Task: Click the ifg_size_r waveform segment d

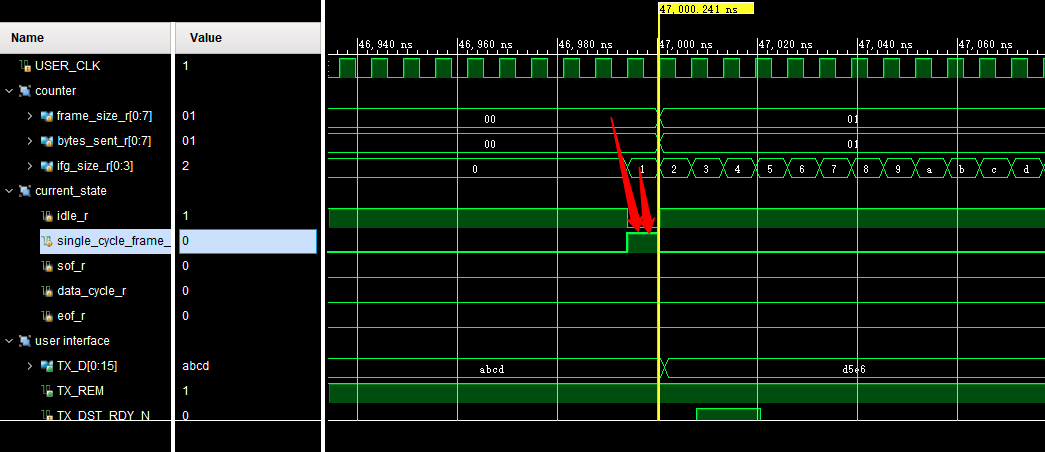Action: click(x=1026, y=169)
